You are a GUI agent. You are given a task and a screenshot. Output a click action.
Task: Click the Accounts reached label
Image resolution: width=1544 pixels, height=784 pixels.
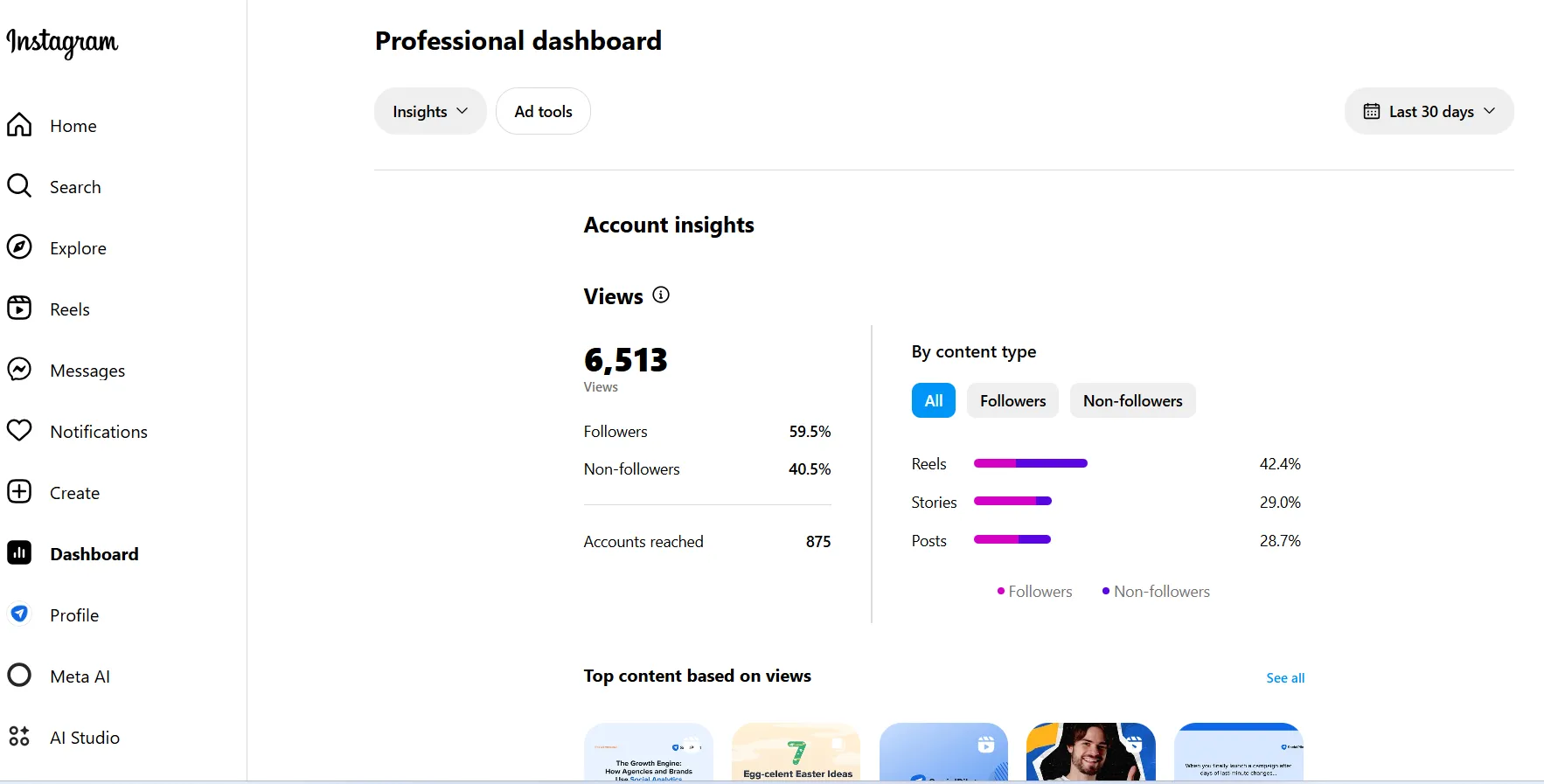(x=643, y=542)
